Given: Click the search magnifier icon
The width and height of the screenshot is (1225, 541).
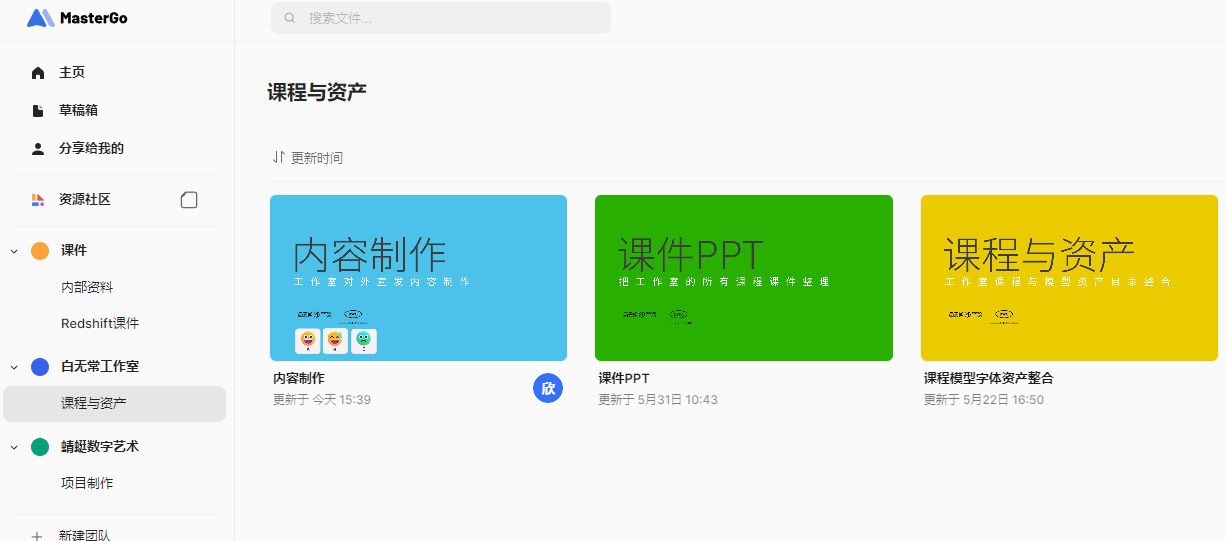Looking at the screenshot, I should [290, 18].
